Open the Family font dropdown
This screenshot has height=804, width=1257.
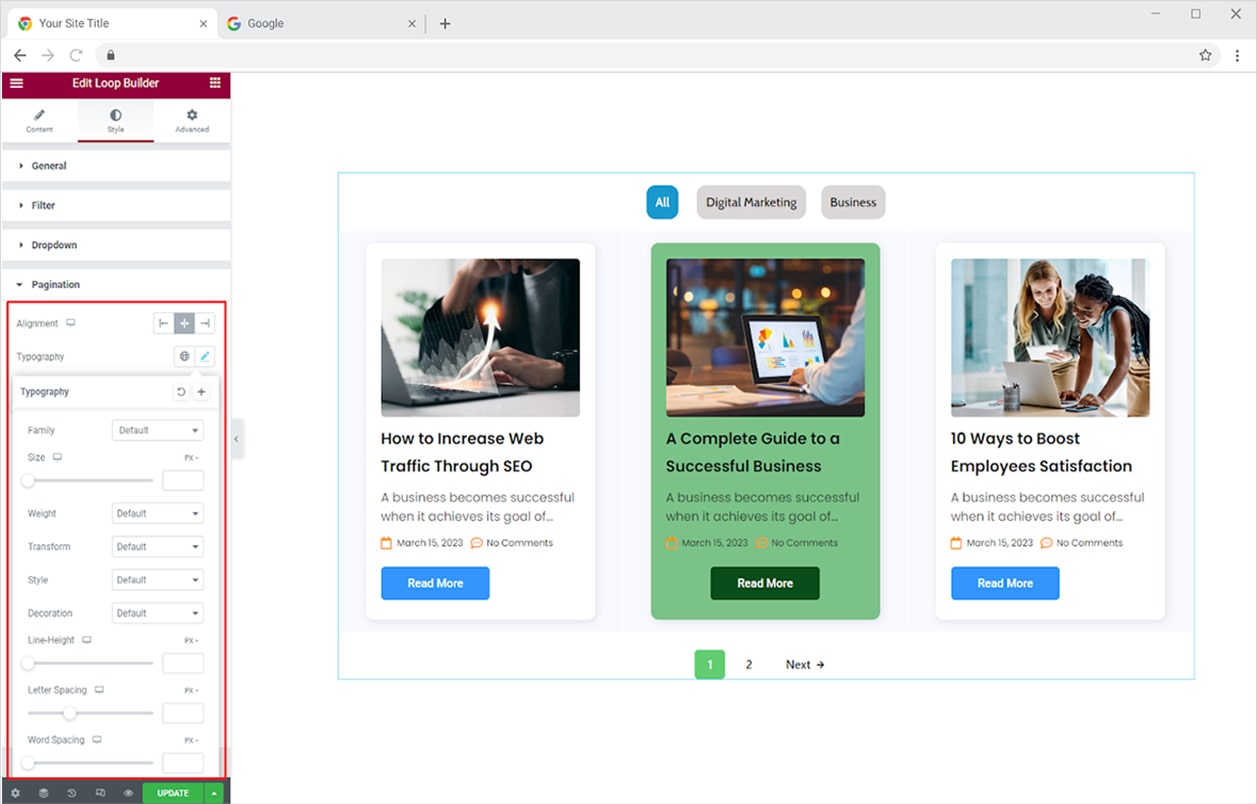158,430
